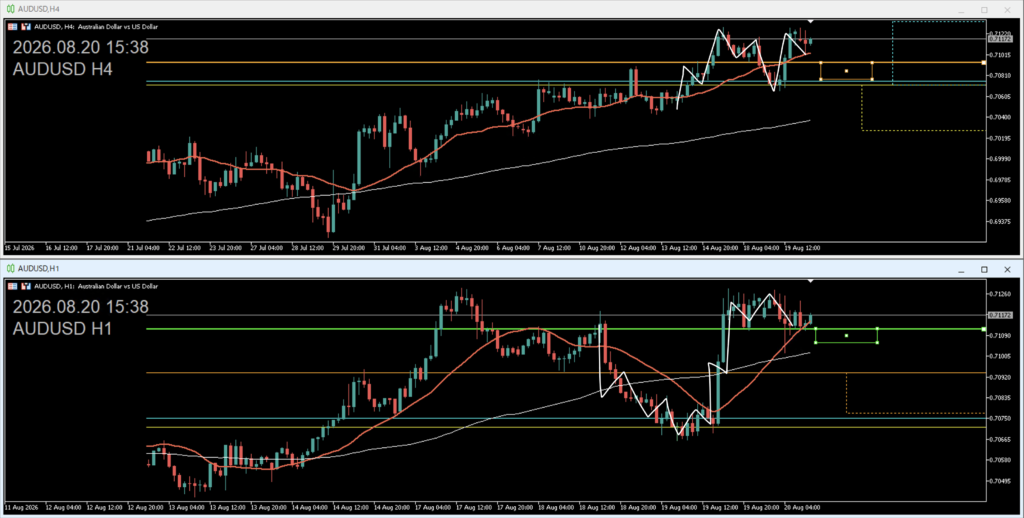Screen dimensions: 1024x518
Task: Click the green horizontal line's right end handle
Action: [x=984, y=329]
